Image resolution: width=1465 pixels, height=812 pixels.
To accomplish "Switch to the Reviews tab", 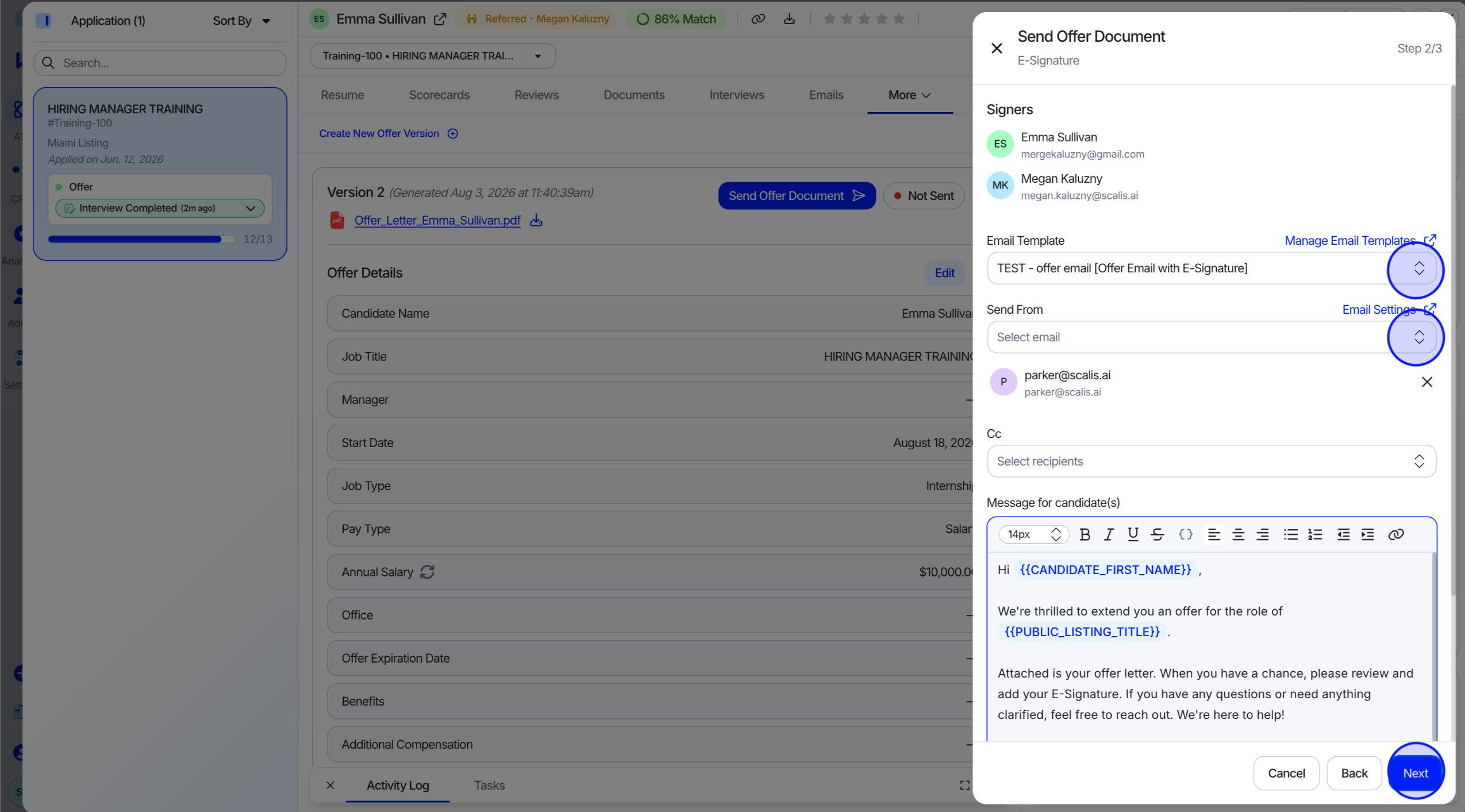I will [536, 95].
